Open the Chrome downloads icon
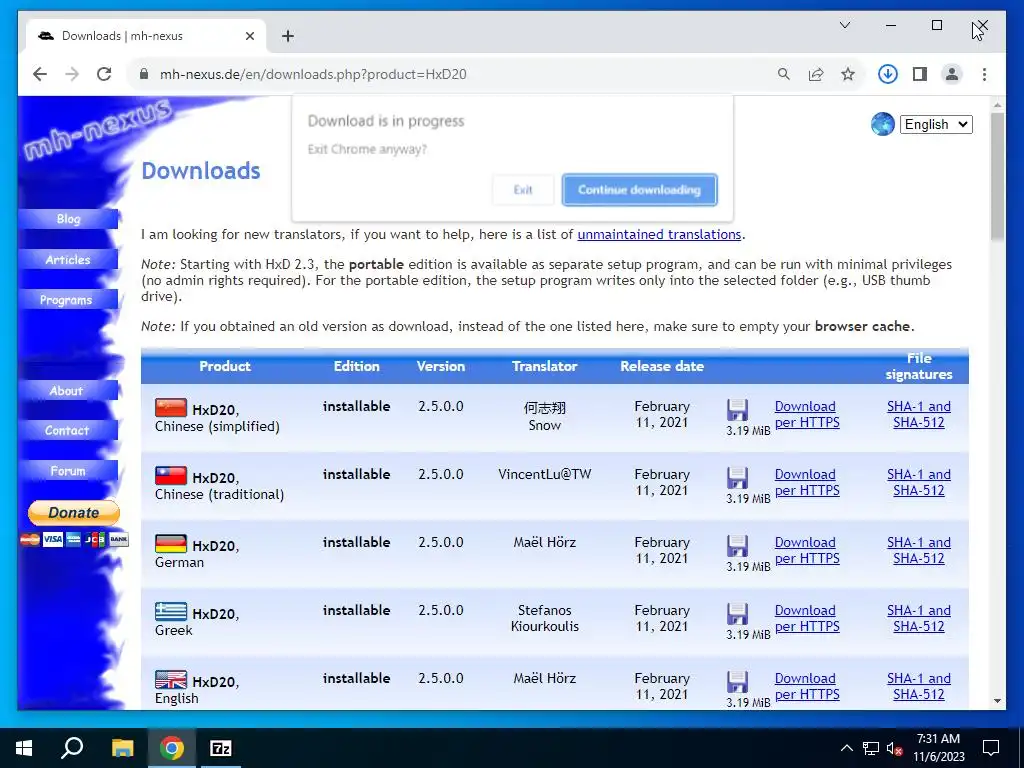The image size is (1024, 768). pos(888,74)
